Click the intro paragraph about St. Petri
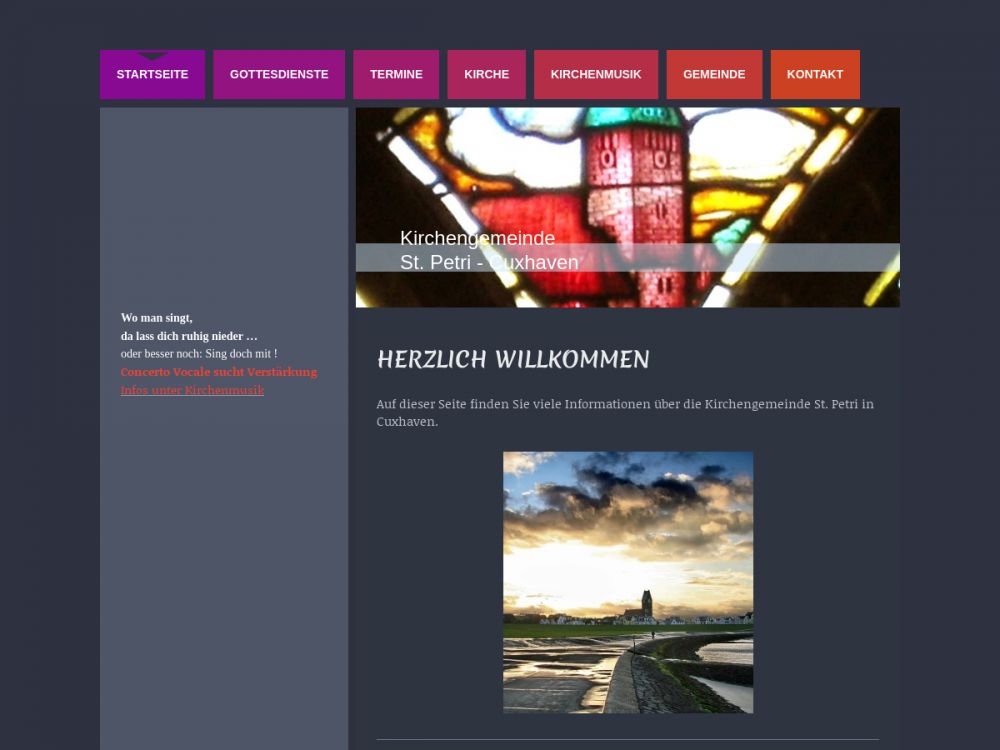Viewport: 1000px width, 750px height. [x=625, y=412]
